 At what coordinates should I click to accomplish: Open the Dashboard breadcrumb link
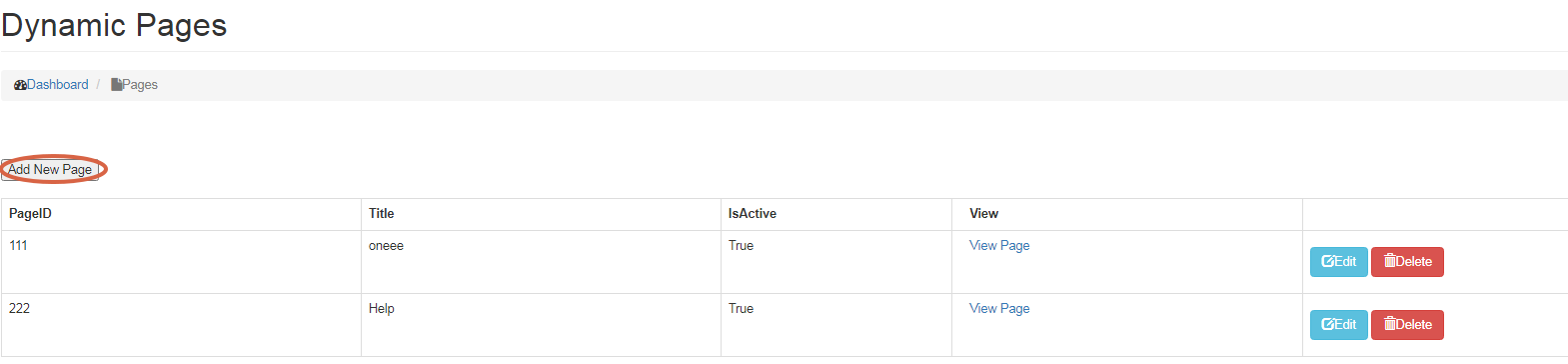[57, 85]
